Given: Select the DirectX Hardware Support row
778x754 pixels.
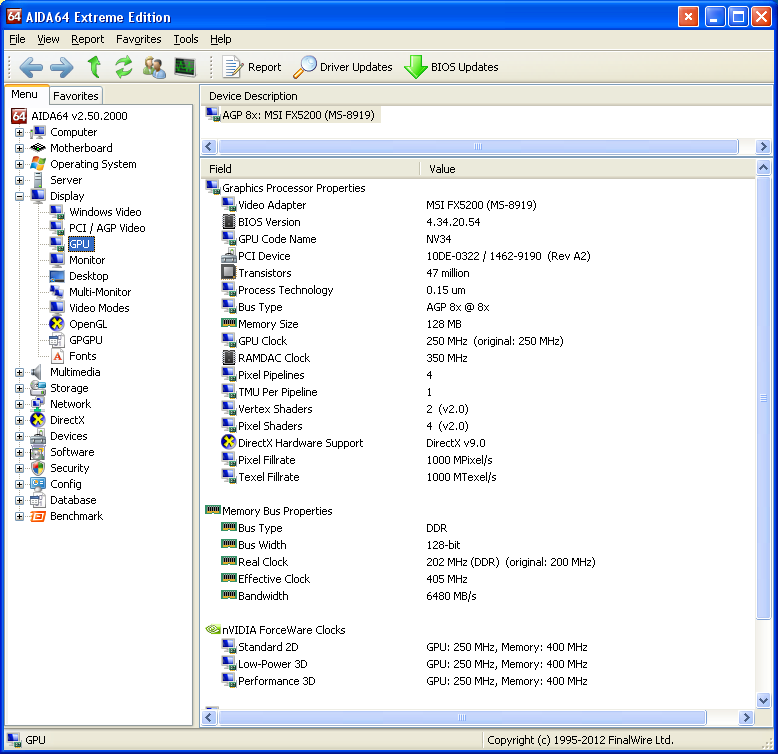Looking at the screenshot, I should (478, 443).
